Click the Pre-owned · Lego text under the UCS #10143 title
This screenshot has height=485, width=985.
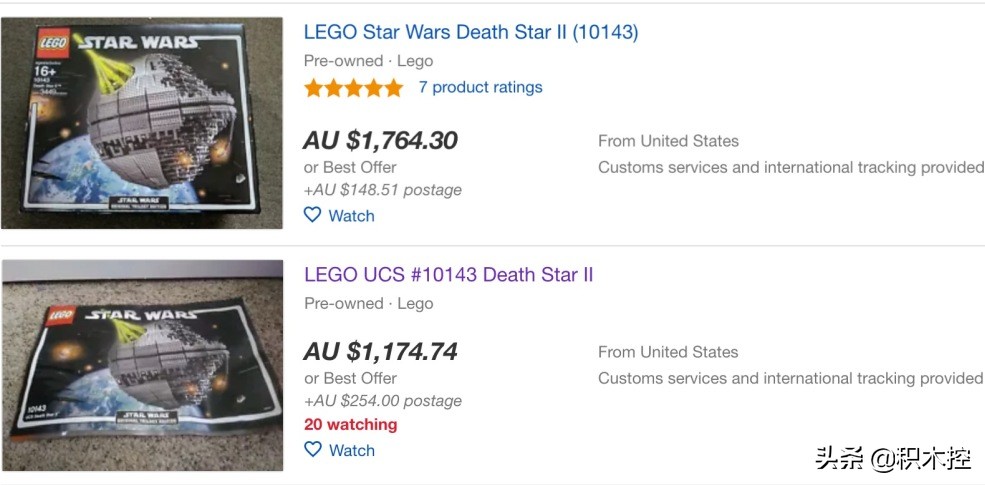coord(369,303)
